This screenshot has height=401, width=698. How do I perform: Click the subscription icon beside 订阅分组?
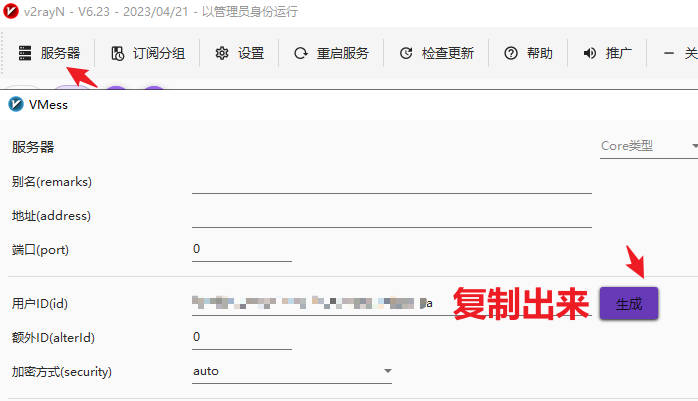[x=118, y=53]
